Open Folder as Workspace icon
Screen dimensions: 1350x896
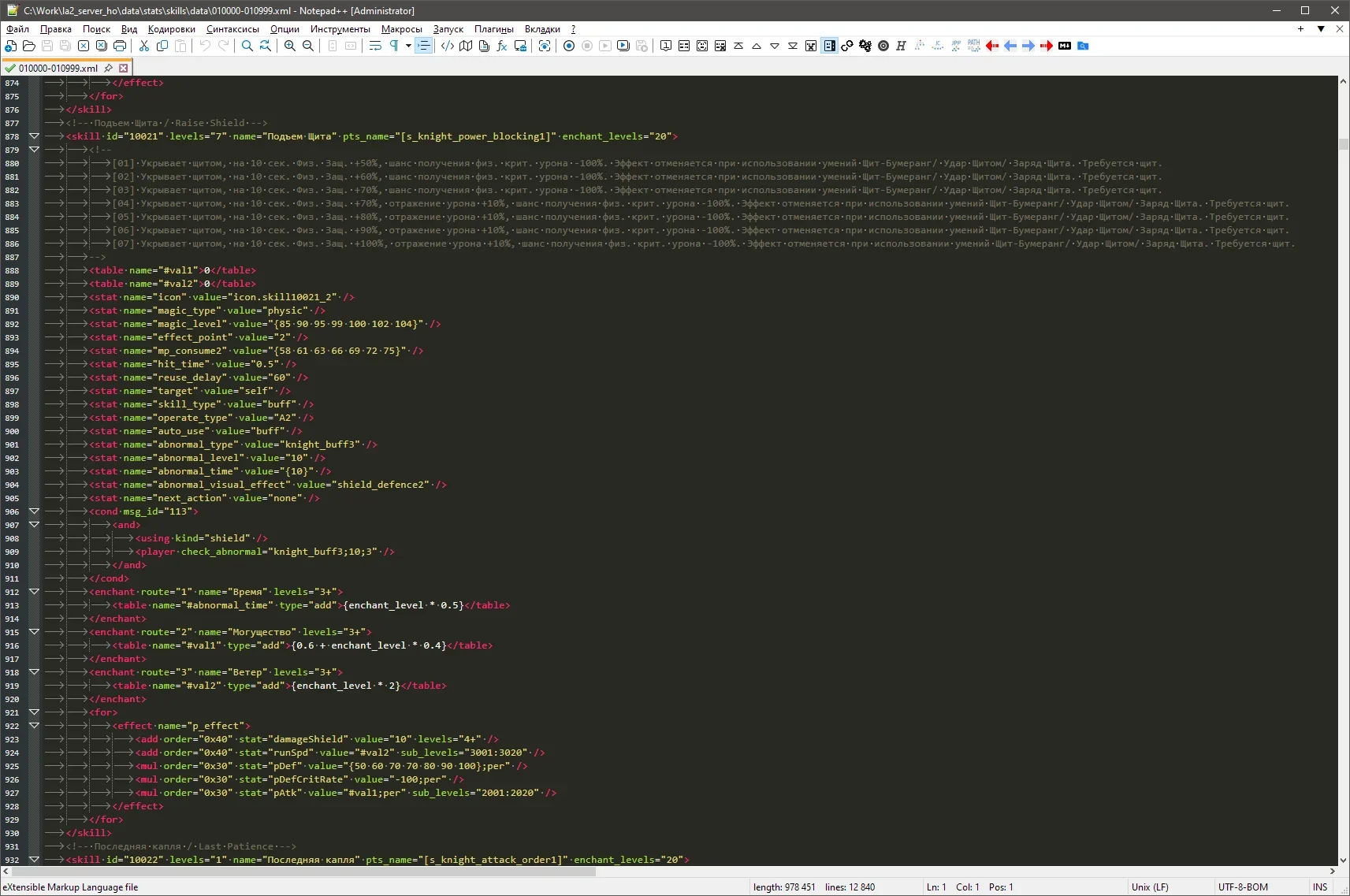[x=520, y=46]
